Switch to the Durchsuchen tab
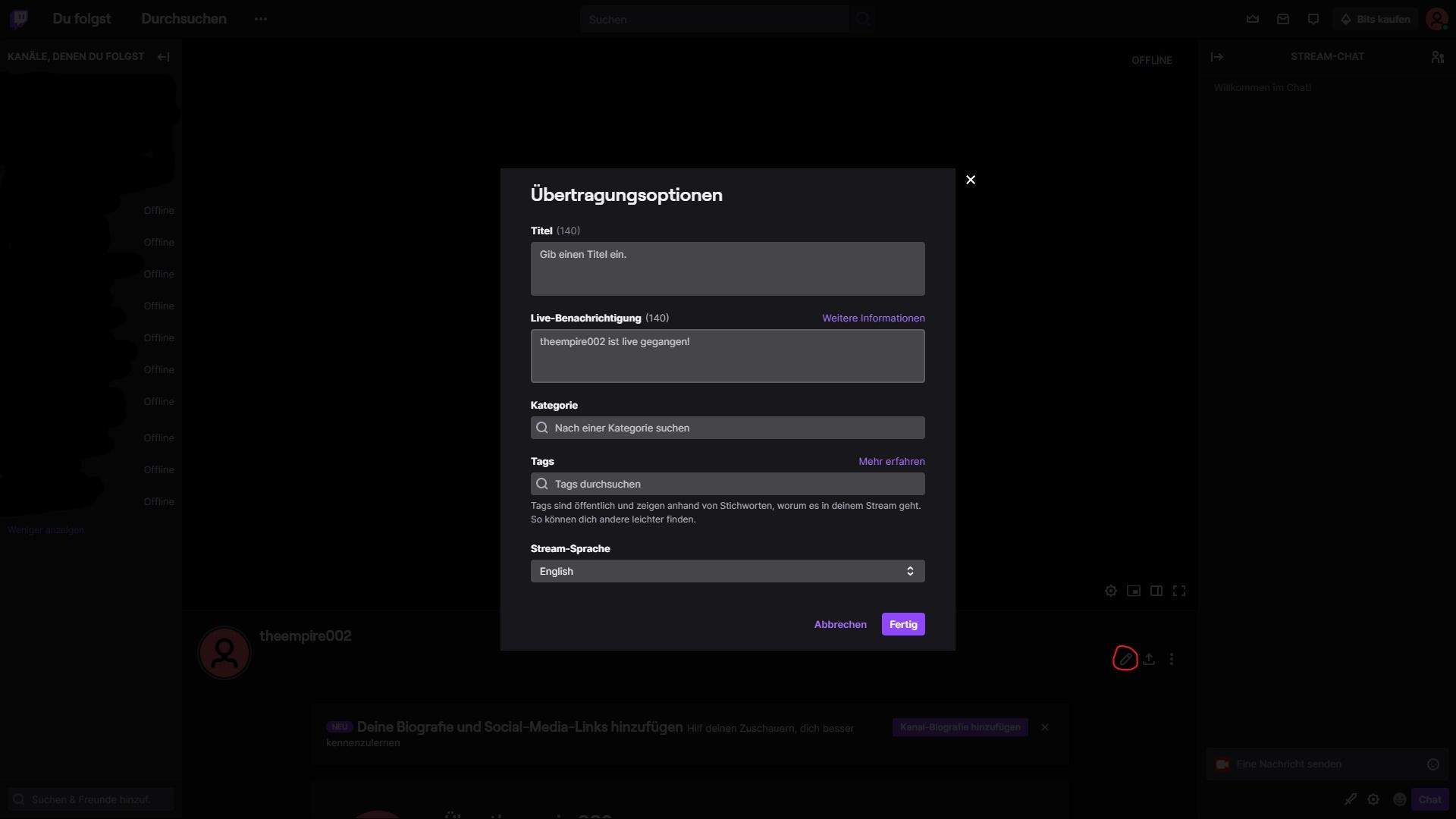Viewport: 1456px width, 819px height. [x=183, y=18]
